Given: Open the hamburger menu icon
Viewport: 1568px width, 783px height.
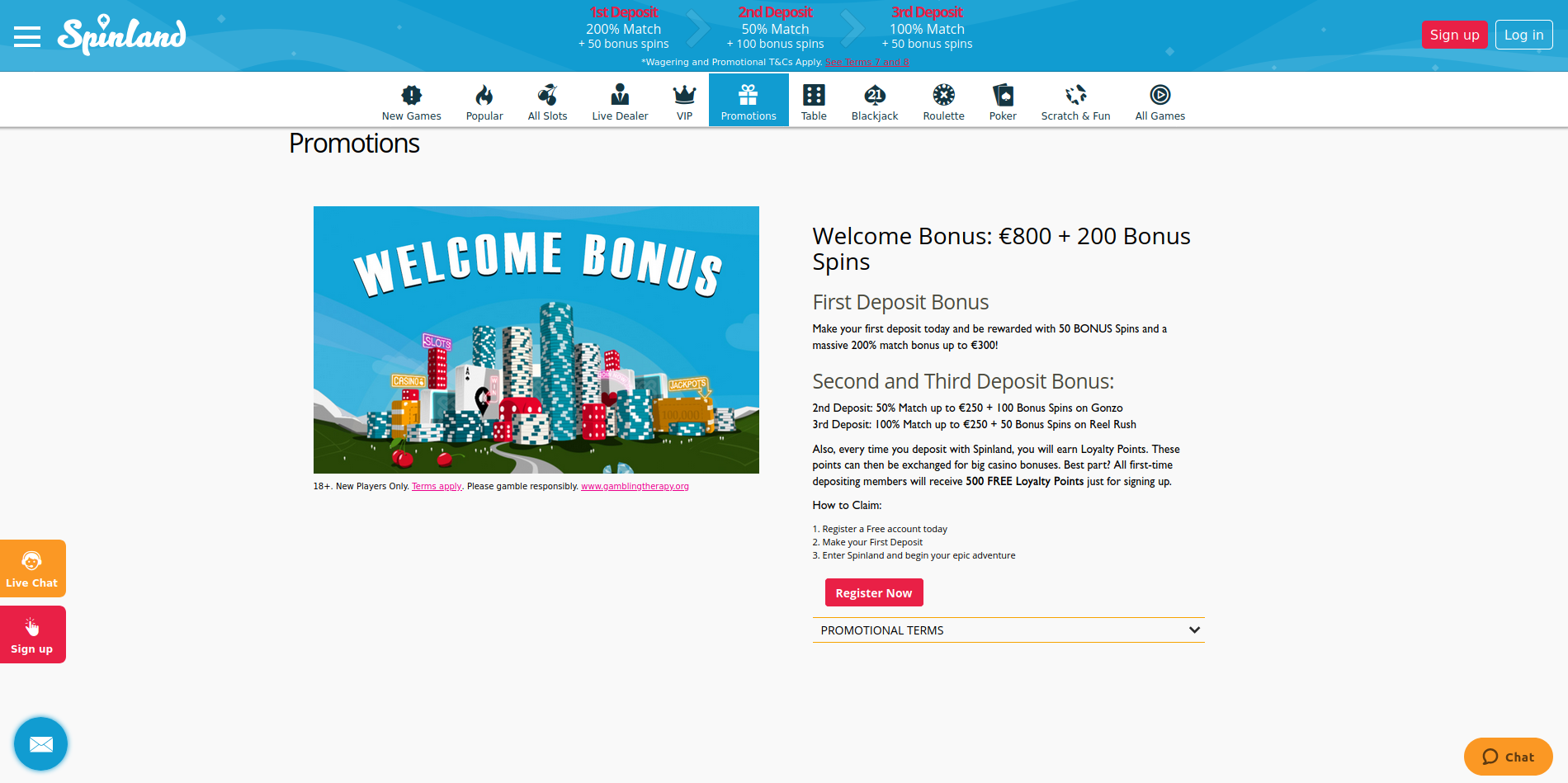Looking at the screenshot, I should tap(27, 36).
